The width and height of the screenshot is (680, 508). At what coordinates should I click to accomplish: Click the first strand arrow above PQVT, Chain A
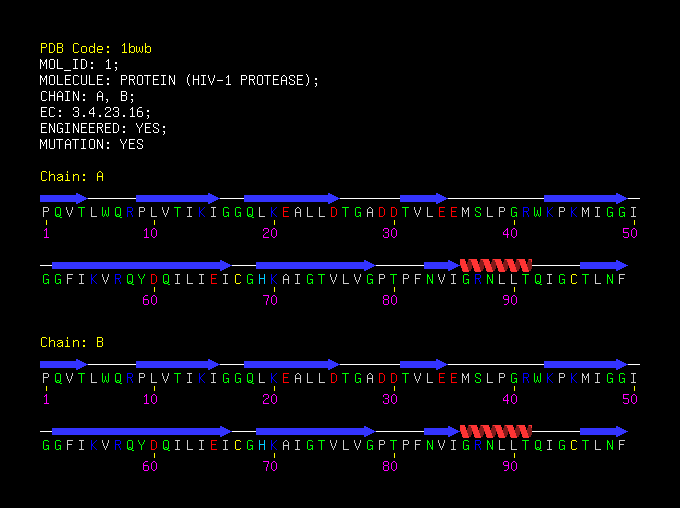click(64, 198)
